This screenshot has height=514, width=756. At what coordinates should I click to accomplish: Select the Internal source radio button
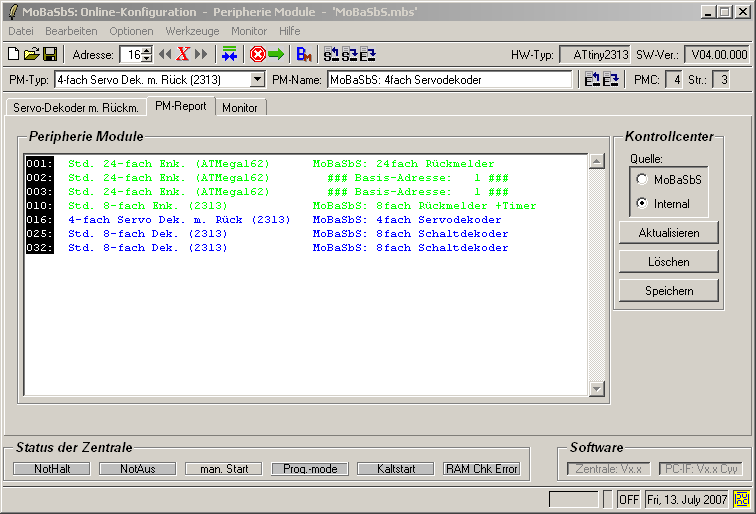coord(642,204)
